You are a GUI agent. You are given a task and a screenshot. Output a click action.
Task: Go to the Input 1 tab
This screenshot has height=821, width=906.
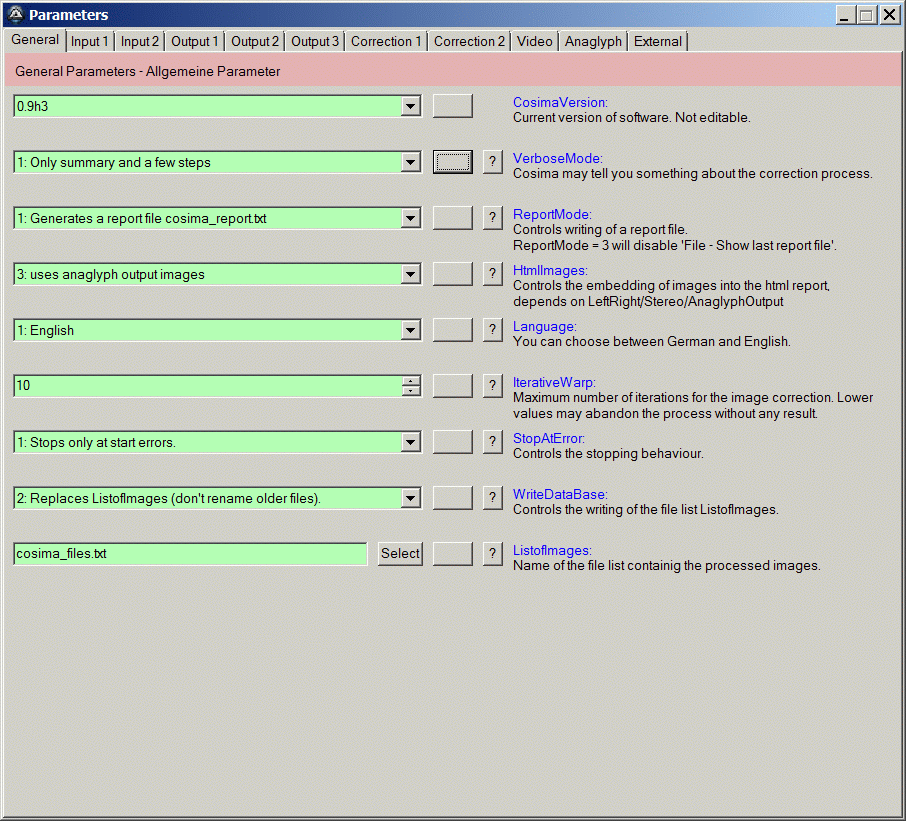point(90,41)
